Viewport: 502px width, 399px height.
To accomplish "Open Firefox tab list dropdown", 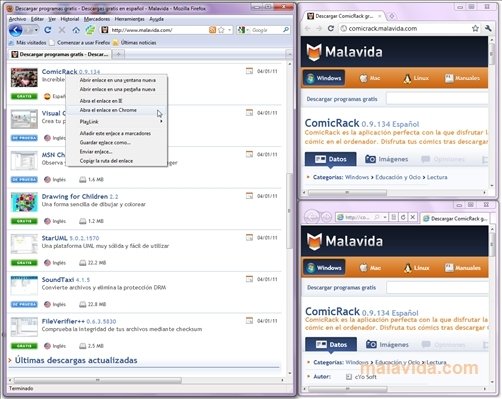I will pos(289,54).
